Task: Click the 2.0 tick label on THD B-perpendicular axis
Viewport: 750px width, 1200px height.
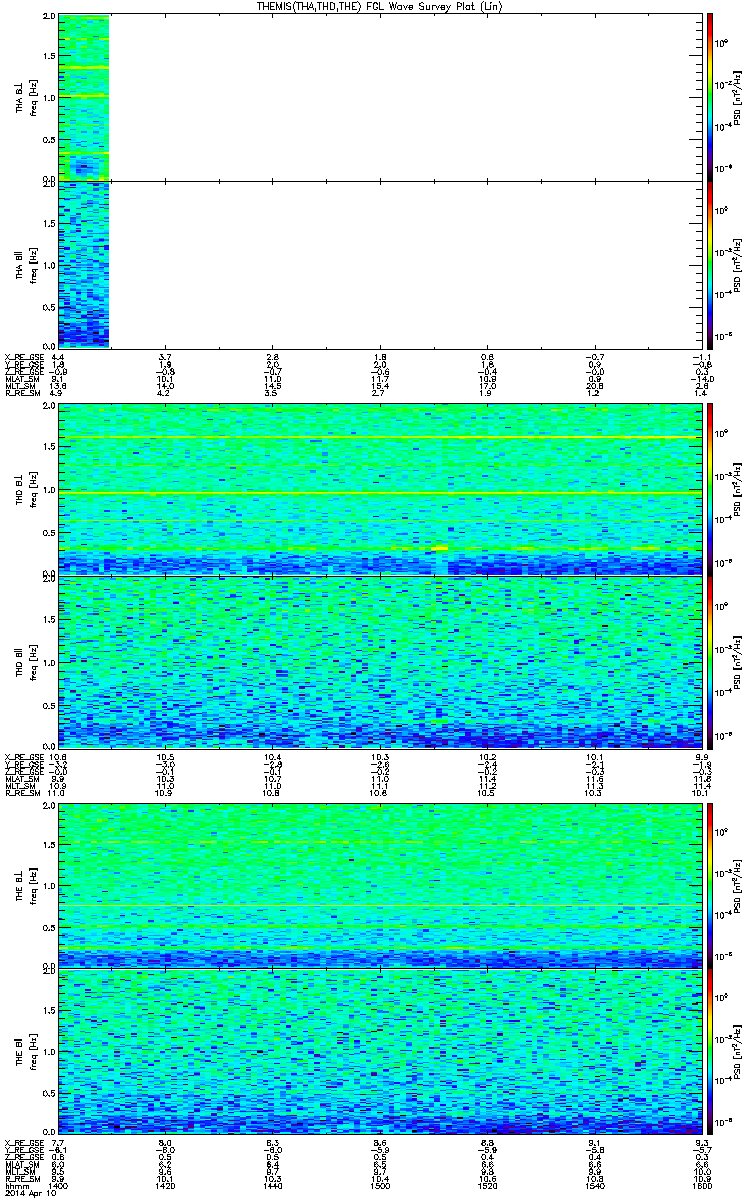Action: [x=49, y=408]
